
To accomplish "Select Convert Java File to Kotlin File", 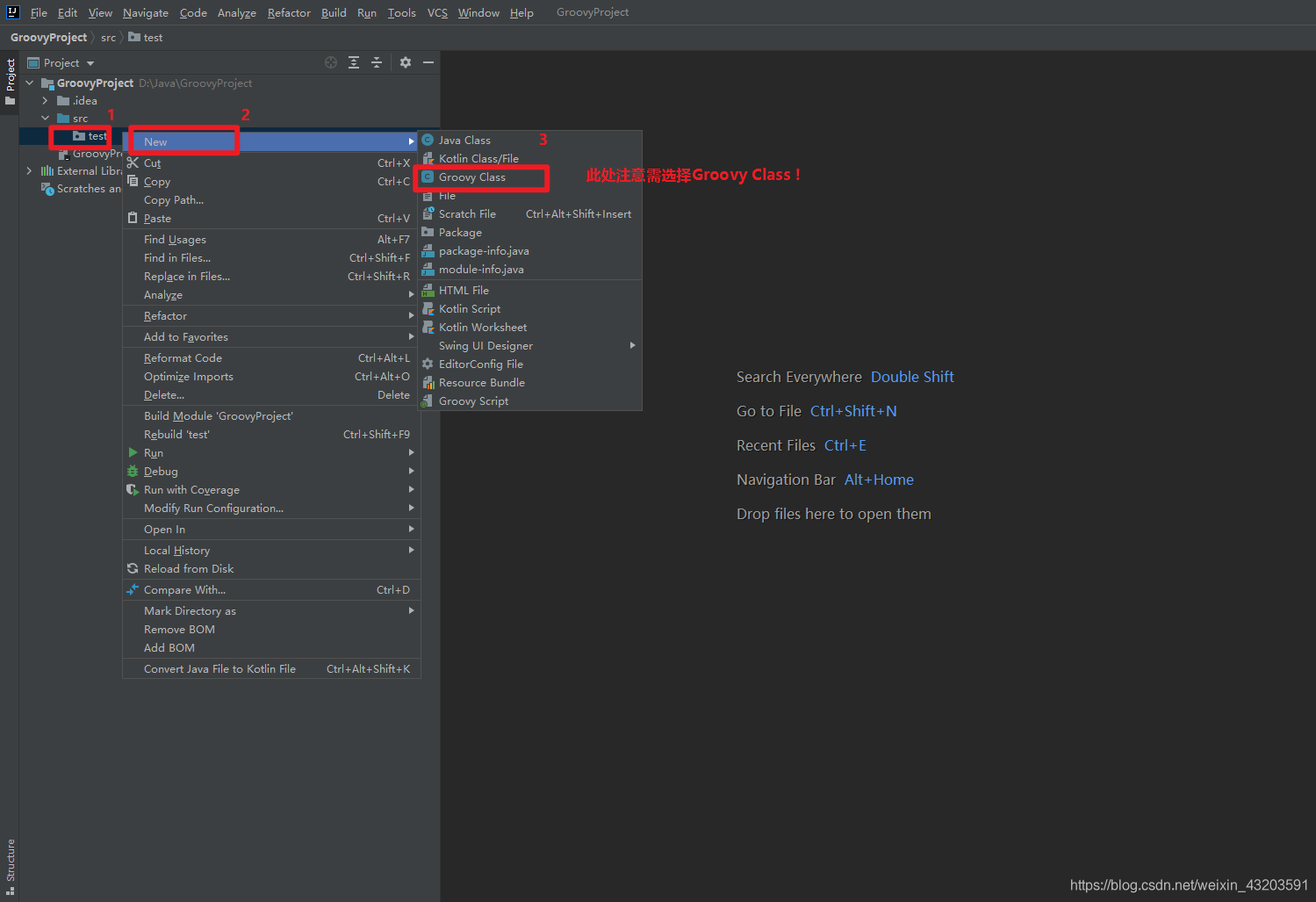I will pos(271,668).
